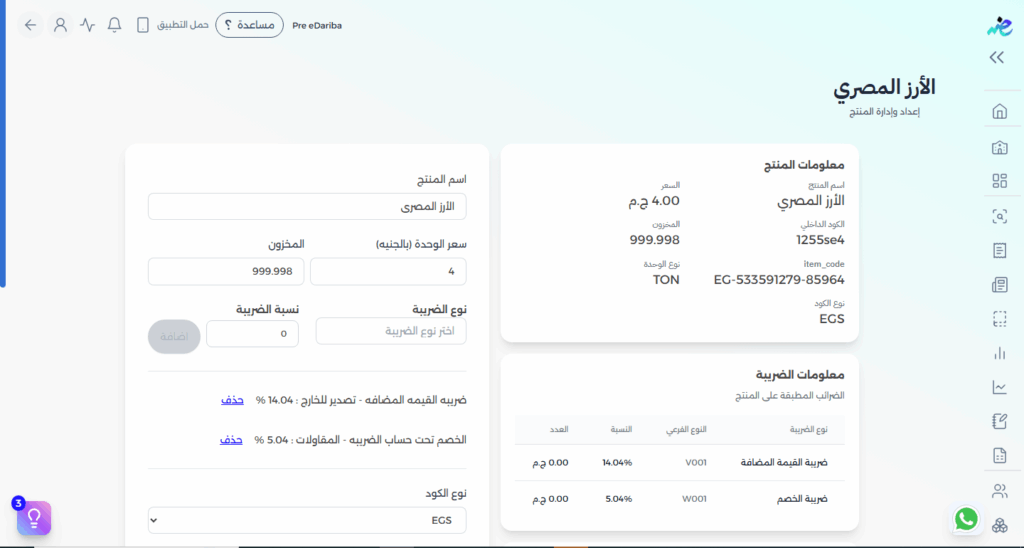Open the scan search icon in sidebar
The width and height of the screenshot is (1024, 548).
click(1000, 216)
